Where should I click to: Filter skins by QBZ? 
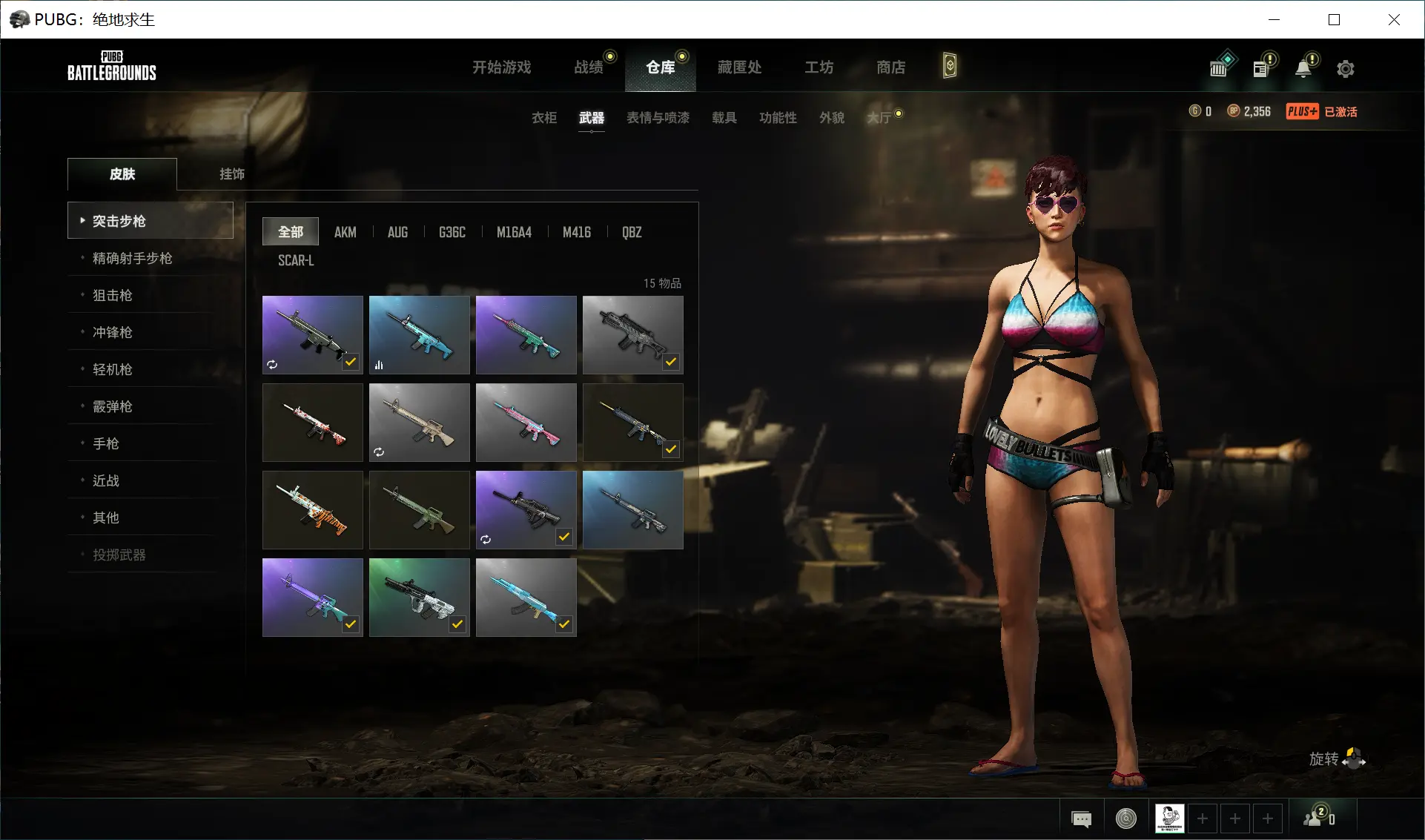coord(632,232)
